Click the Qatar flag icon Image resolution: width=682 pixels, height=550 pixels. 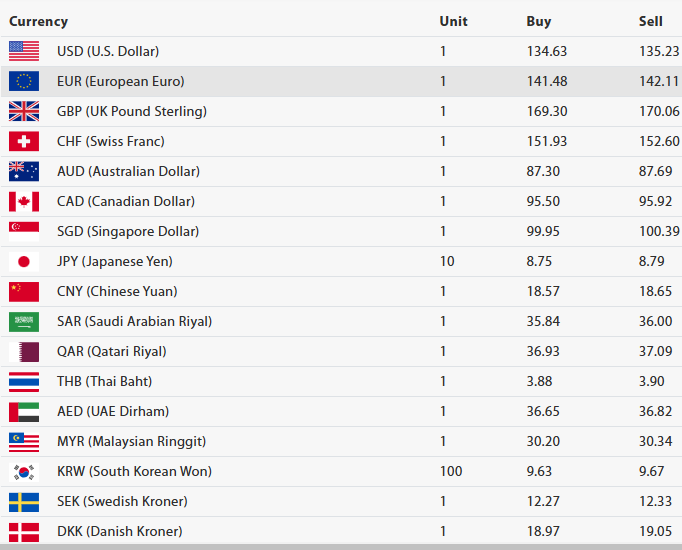pos(24,351)
